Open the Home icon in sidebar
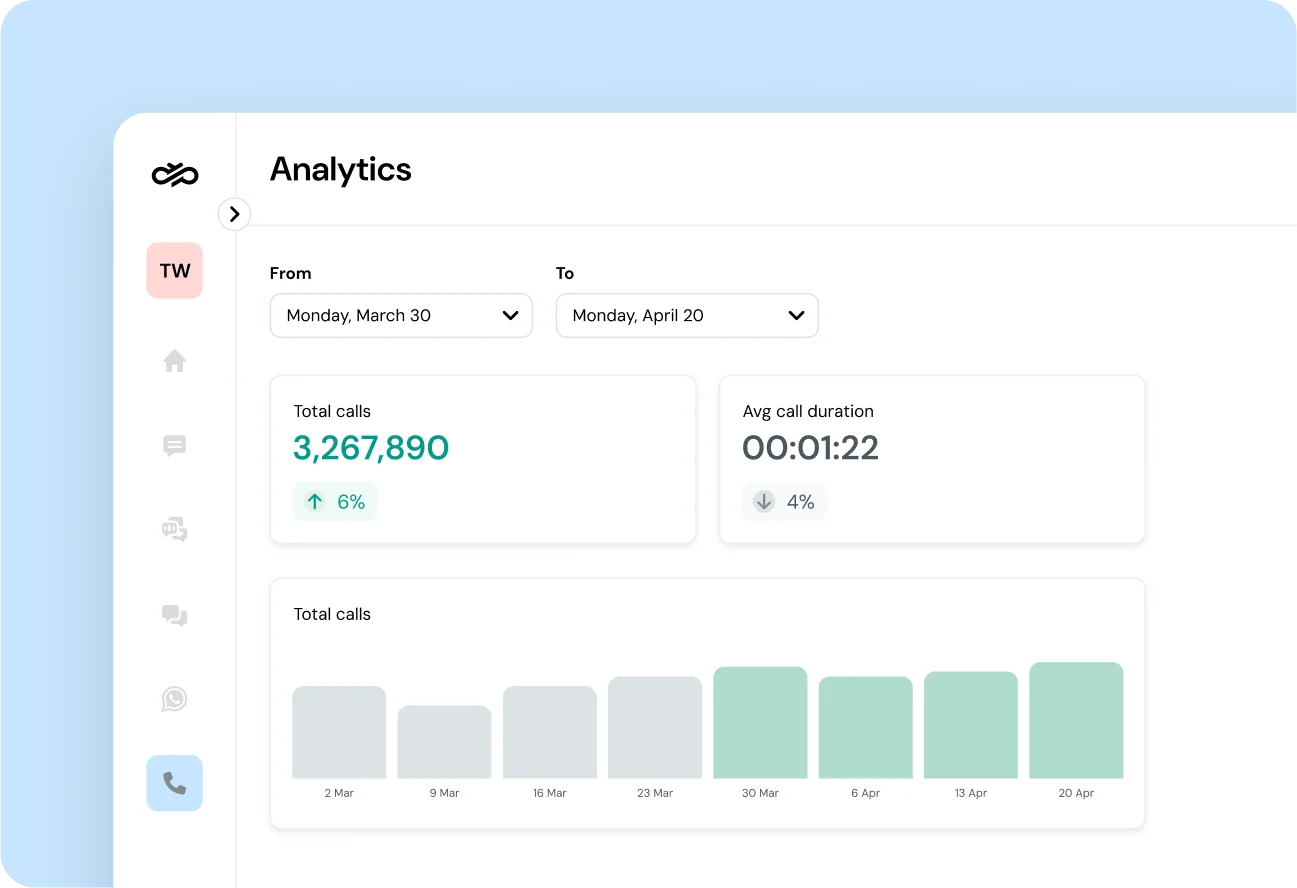Image resolution: width=1297 pixels, height=888 pixels. tap(175, 361)
